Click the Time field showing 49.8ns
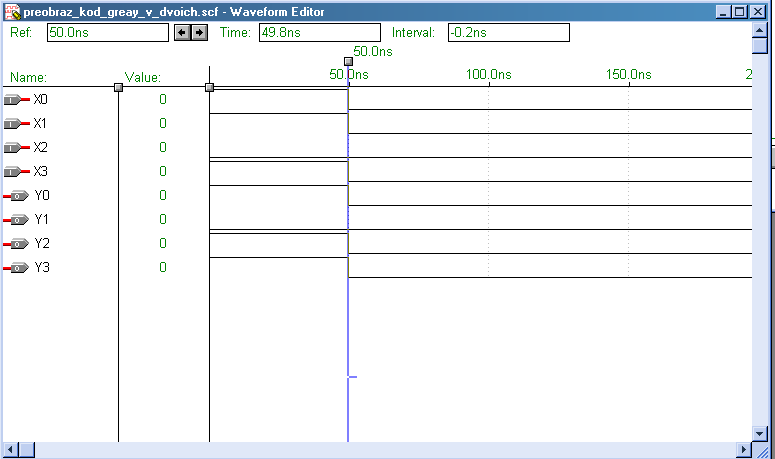 pyautogui.click(x=320, y=33)
